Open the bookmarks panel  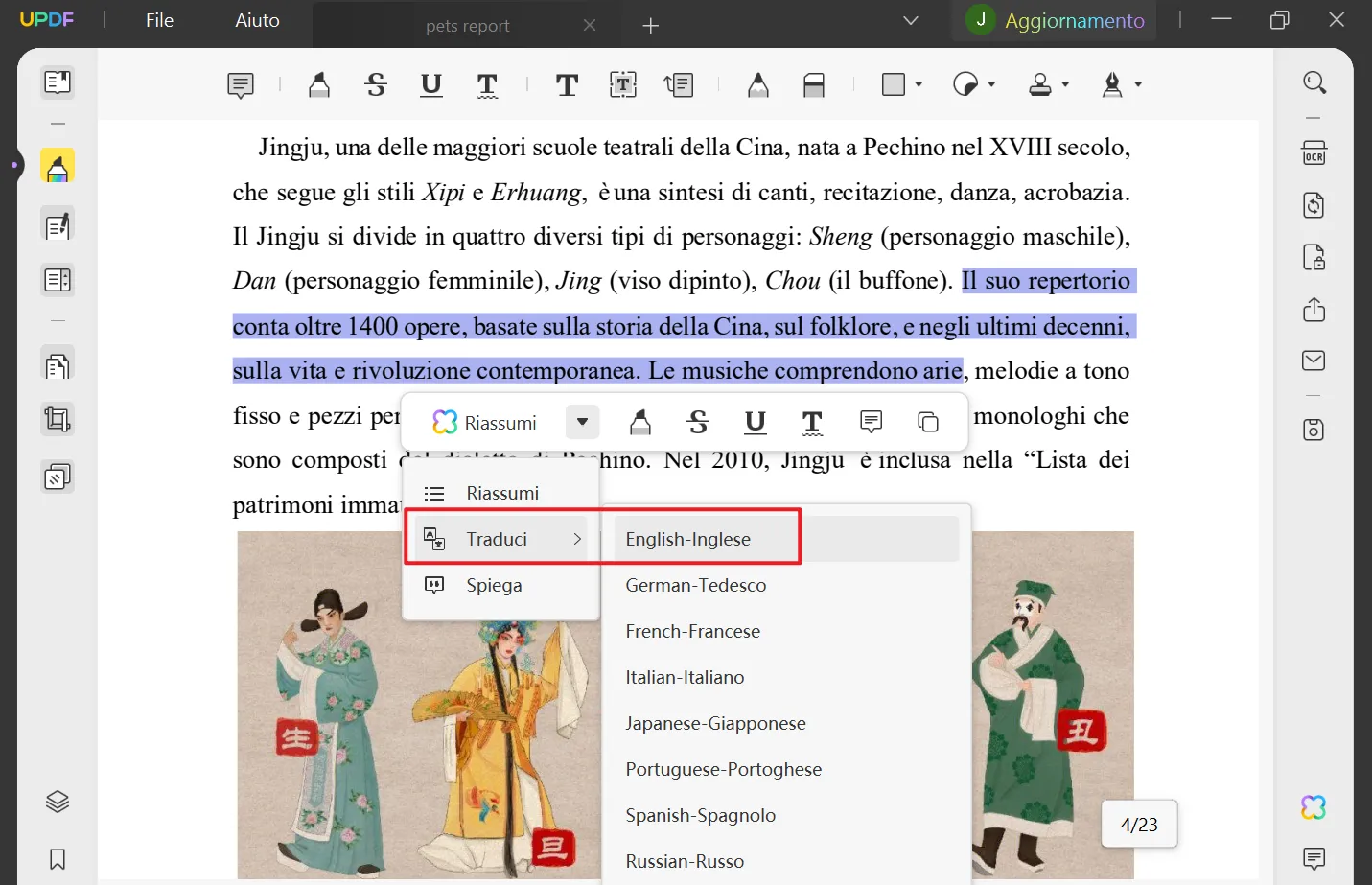[58, 859]
